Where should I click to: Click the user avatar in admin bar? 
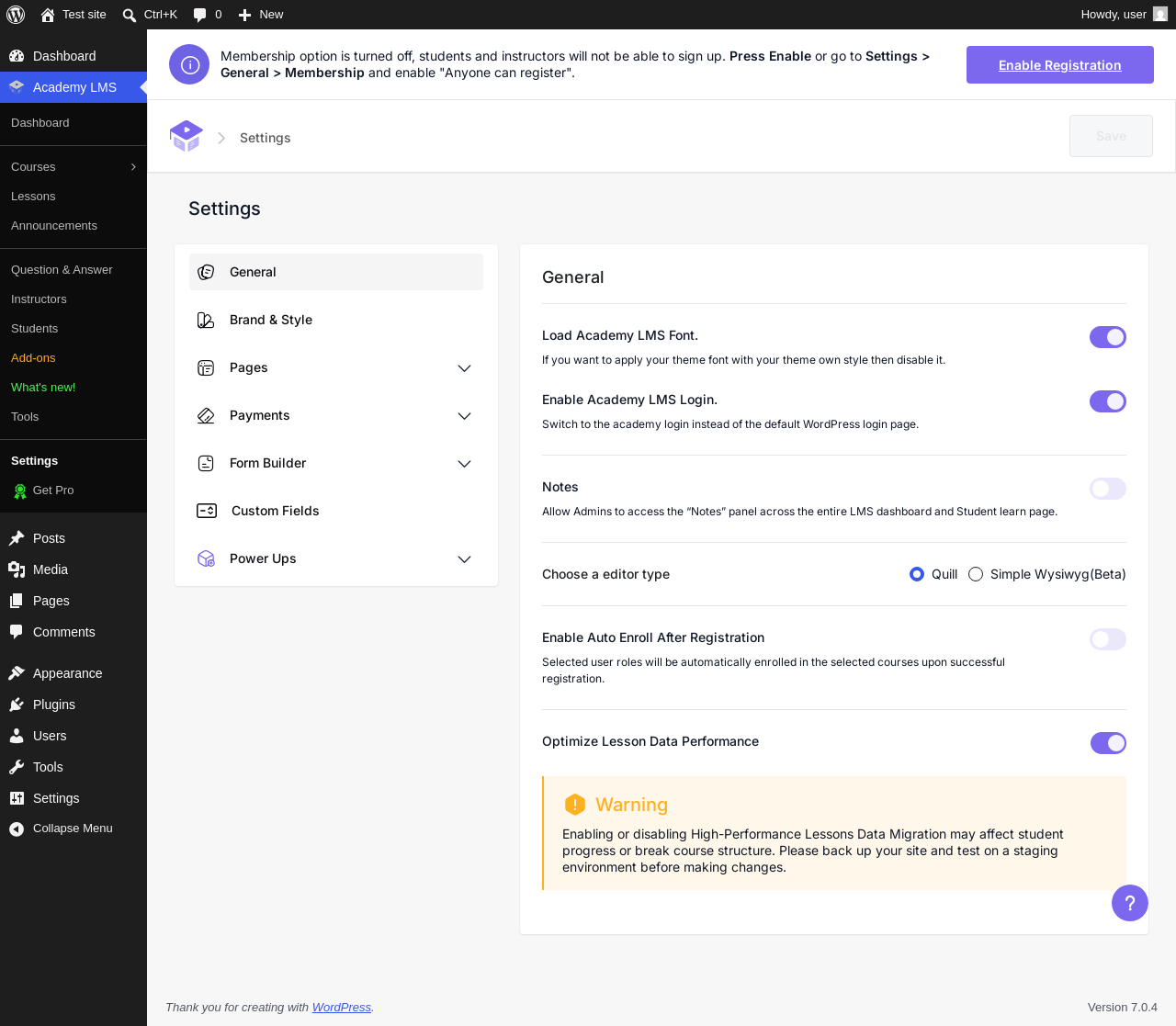click(x=1160, y=15)
